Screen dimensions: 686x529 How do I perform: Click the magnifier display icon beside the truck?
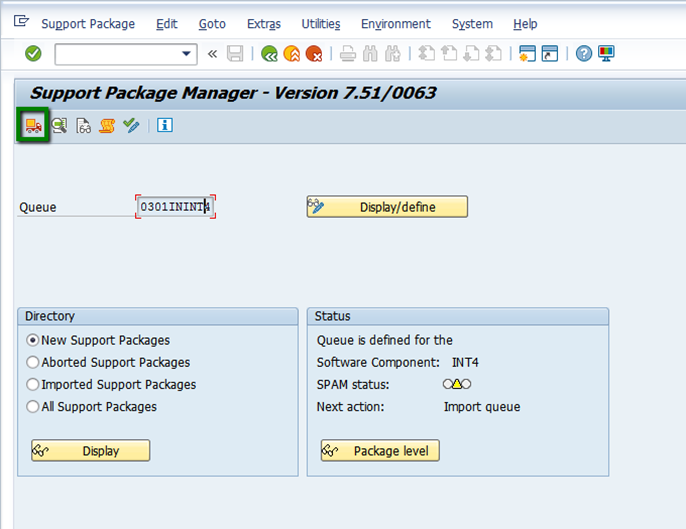click(x=59, y=126)
